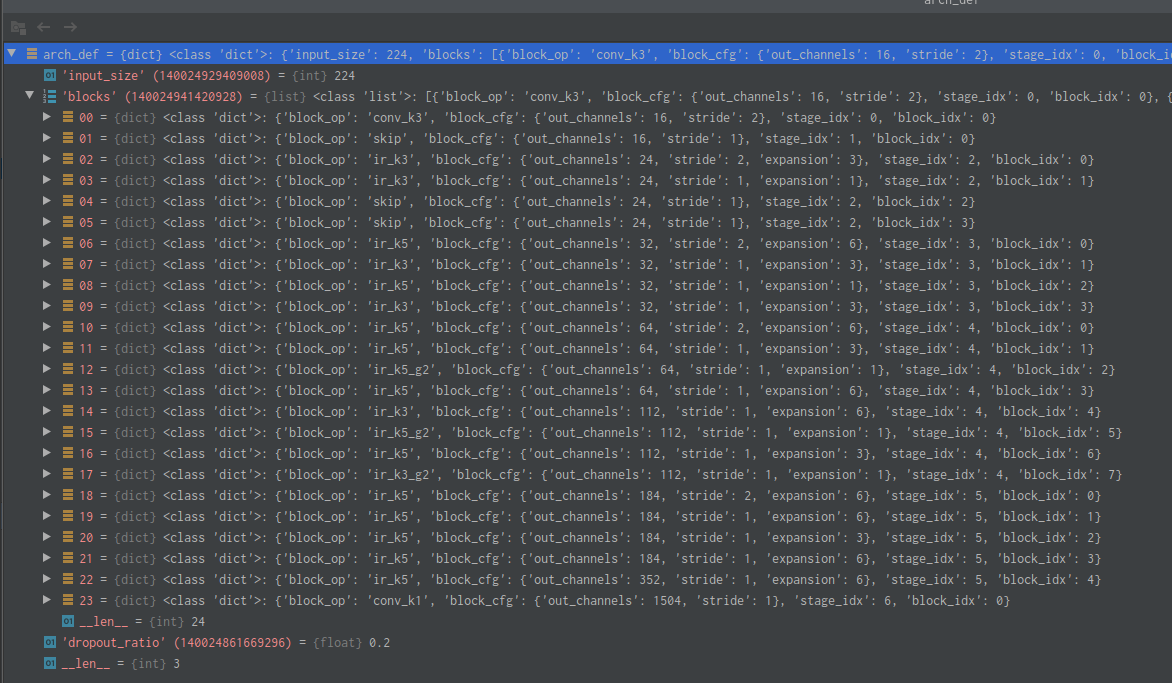Viewport: 1172px width, 683px height.
Task: Select row 19 ir_k5 block_idx 1
Action: tap(587, 516)
